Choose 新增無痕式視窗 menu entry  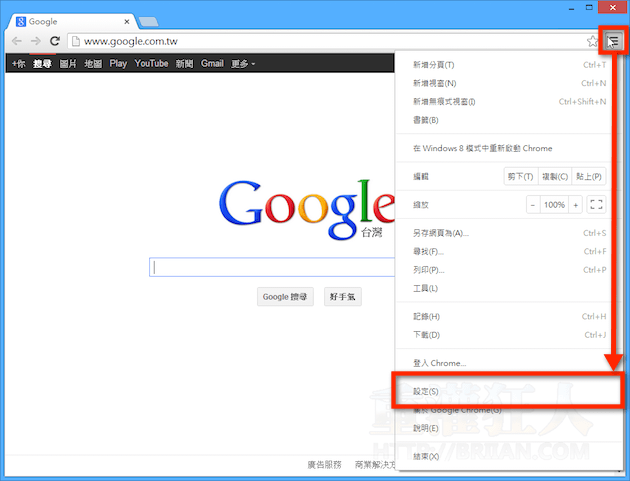[x=444, y=101]
